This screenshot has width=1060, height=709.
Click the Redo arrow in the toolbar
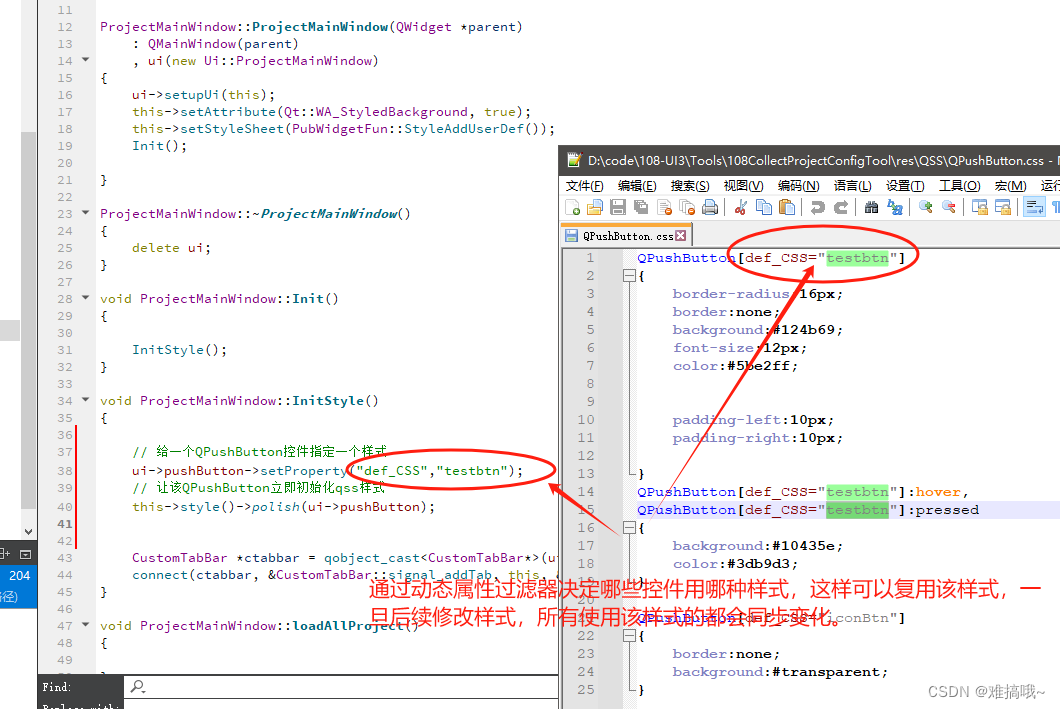[x=838, y=207]
